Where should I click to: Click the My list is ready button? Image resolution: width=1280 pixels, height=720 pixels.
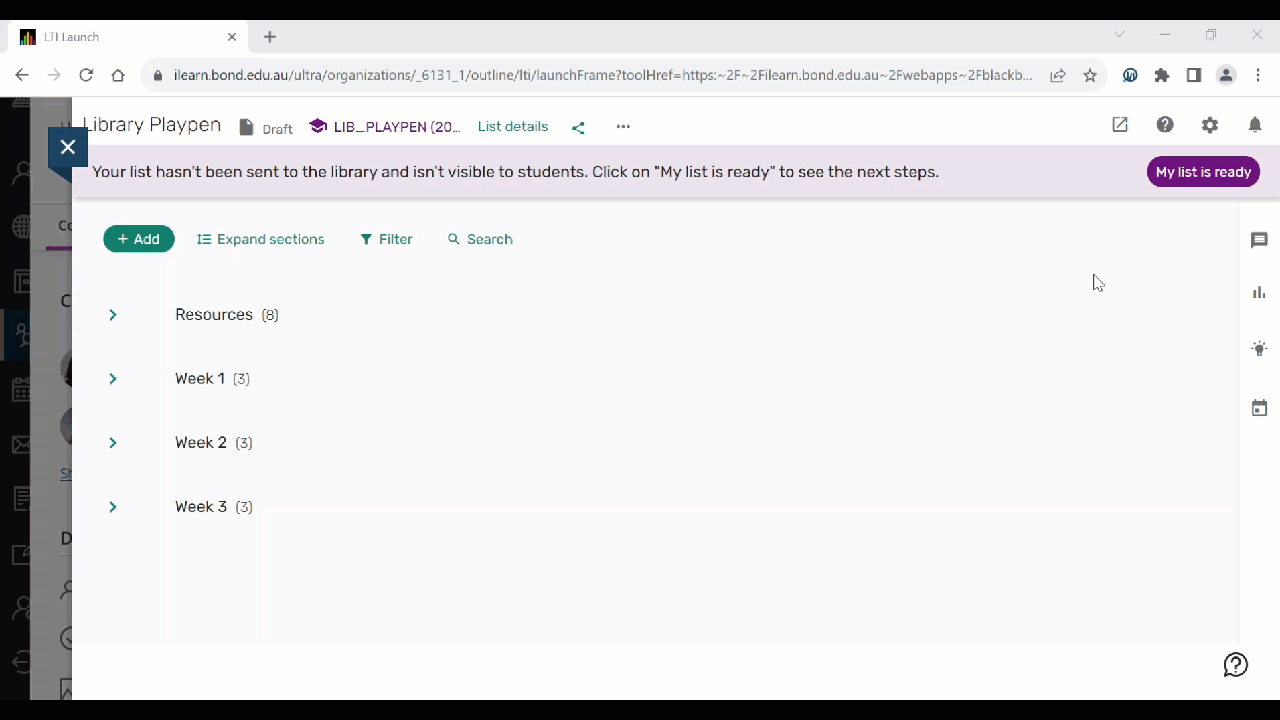(x=1203, y=172)
